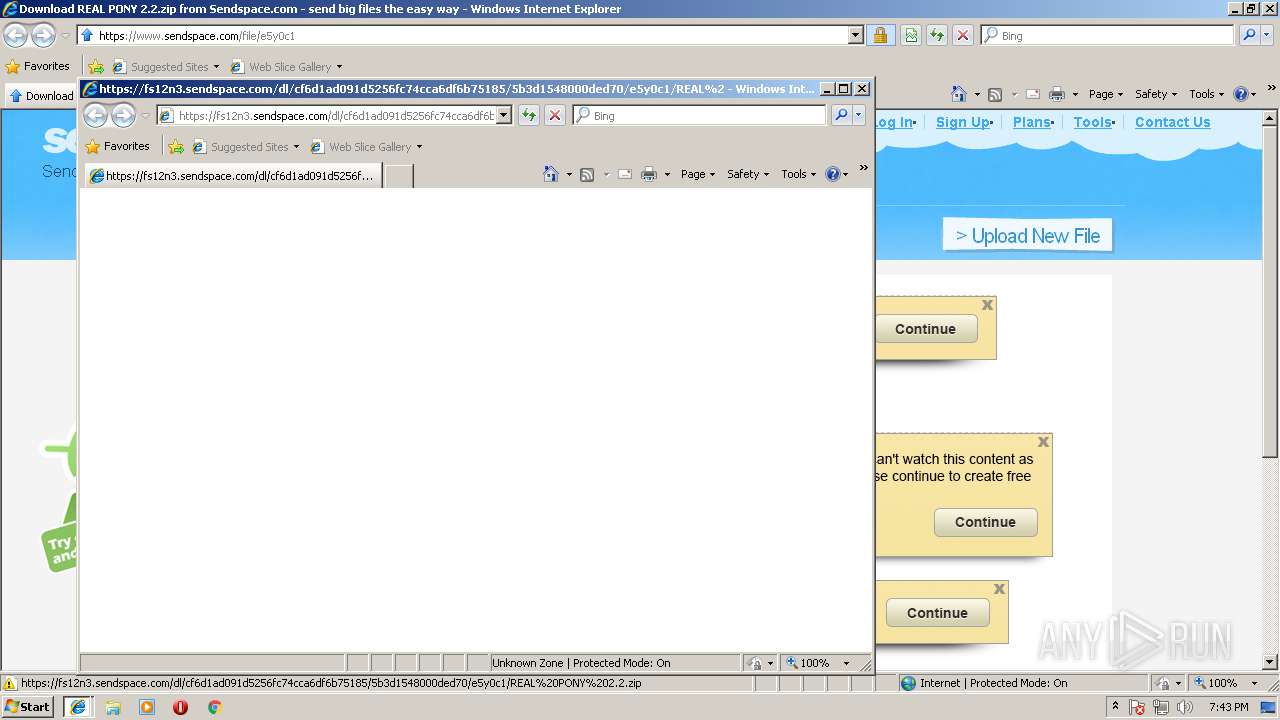The height and width of the screenshot is (720, 1280).
Task: Open Internet Explorer from taskbar
Action: [x=77, y=707]
